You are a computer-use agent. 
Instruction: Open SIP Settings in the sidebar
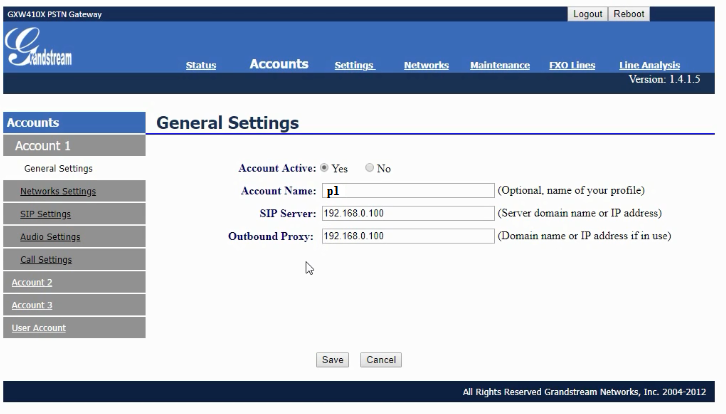click(45, 214)
